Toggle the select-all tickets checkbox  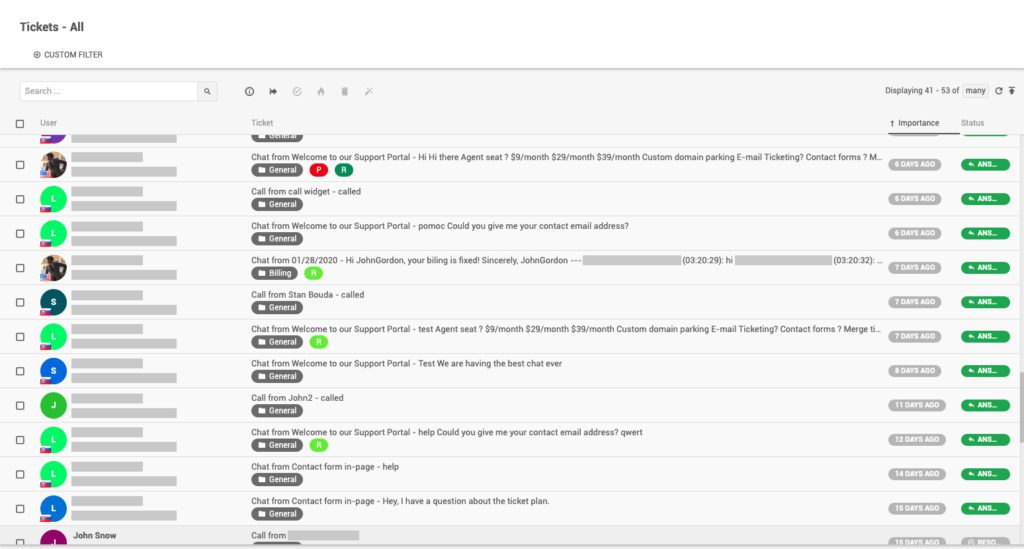point(20,123)
